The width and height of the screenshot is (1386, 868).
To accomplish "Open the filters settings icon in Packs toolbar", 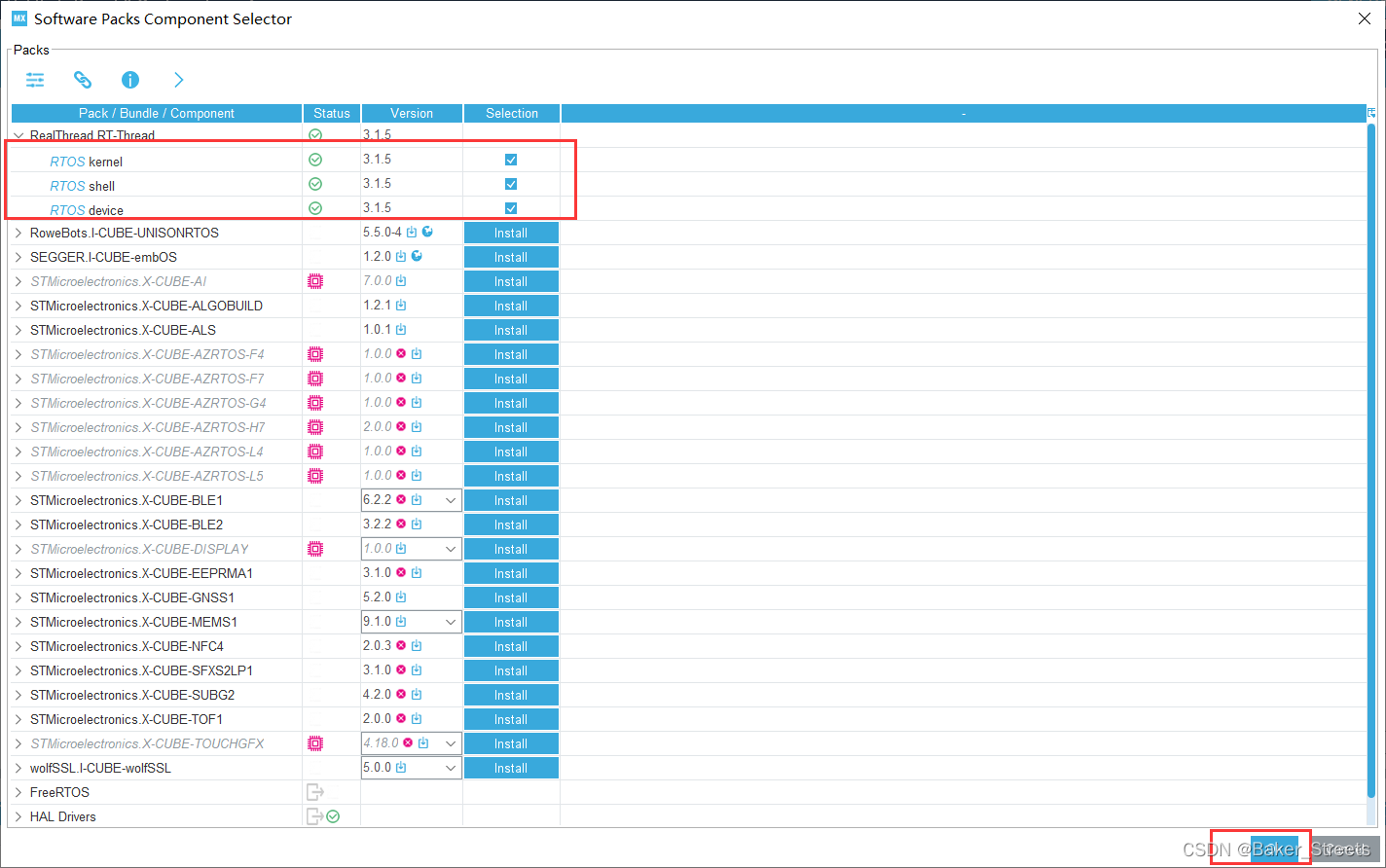I will click(35, 80).
